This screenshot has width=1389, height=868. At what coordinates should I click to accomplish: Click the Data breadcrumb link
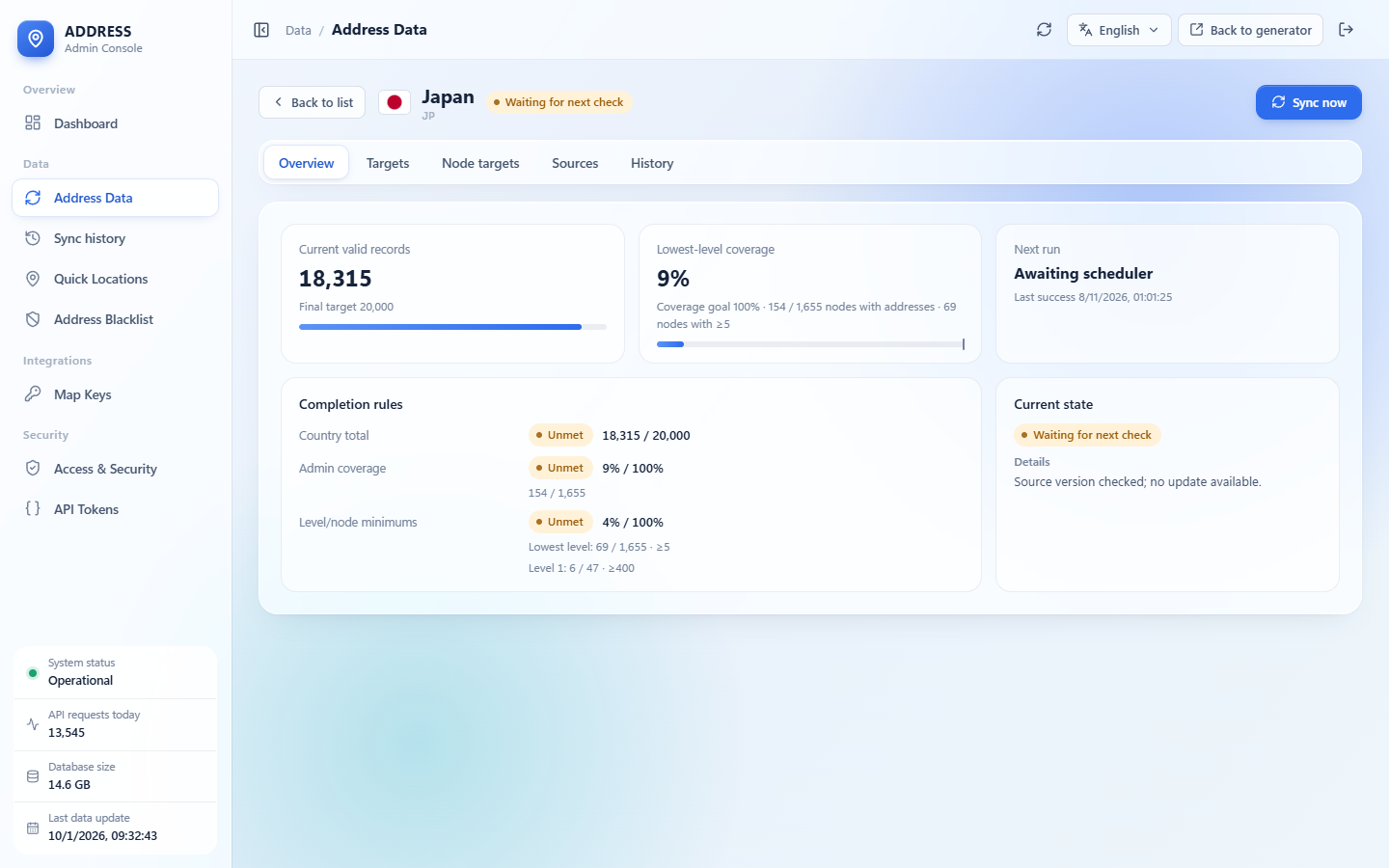[298, 31]
